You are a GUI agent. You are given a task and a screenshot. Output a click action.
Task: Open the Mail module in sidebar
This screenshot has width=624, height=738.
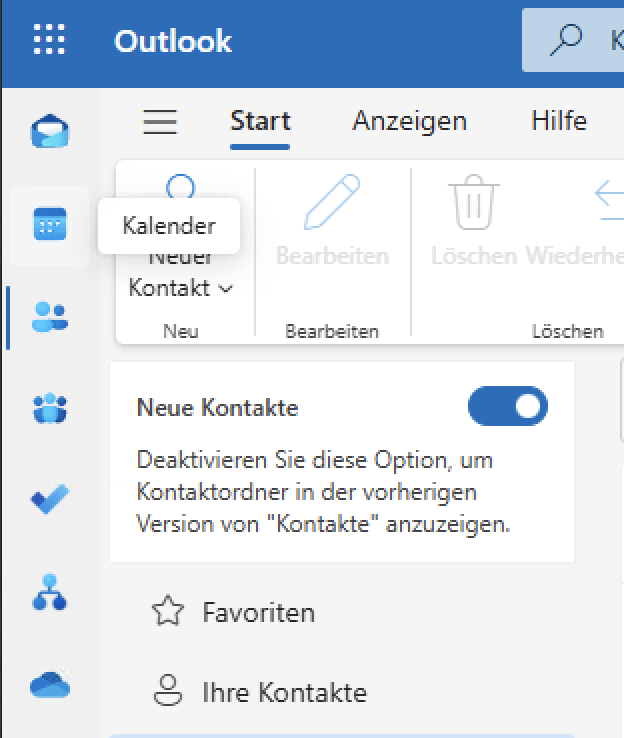[50, 131]
